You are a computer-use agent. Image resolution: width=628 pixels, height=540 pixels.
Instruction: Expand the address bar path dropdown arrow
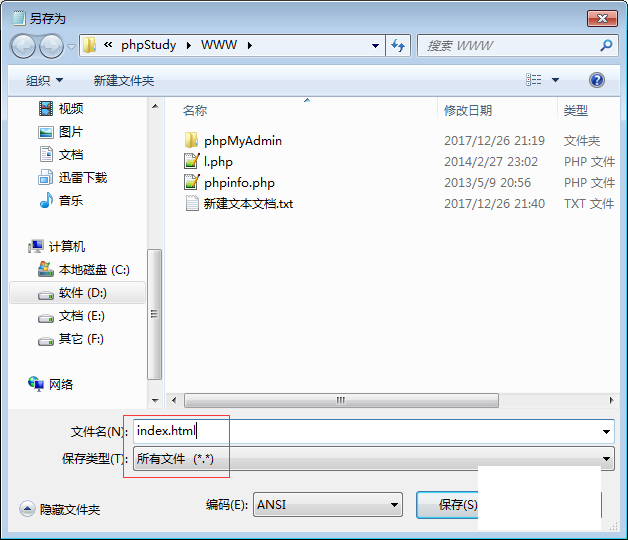click(x=375, y=46)
